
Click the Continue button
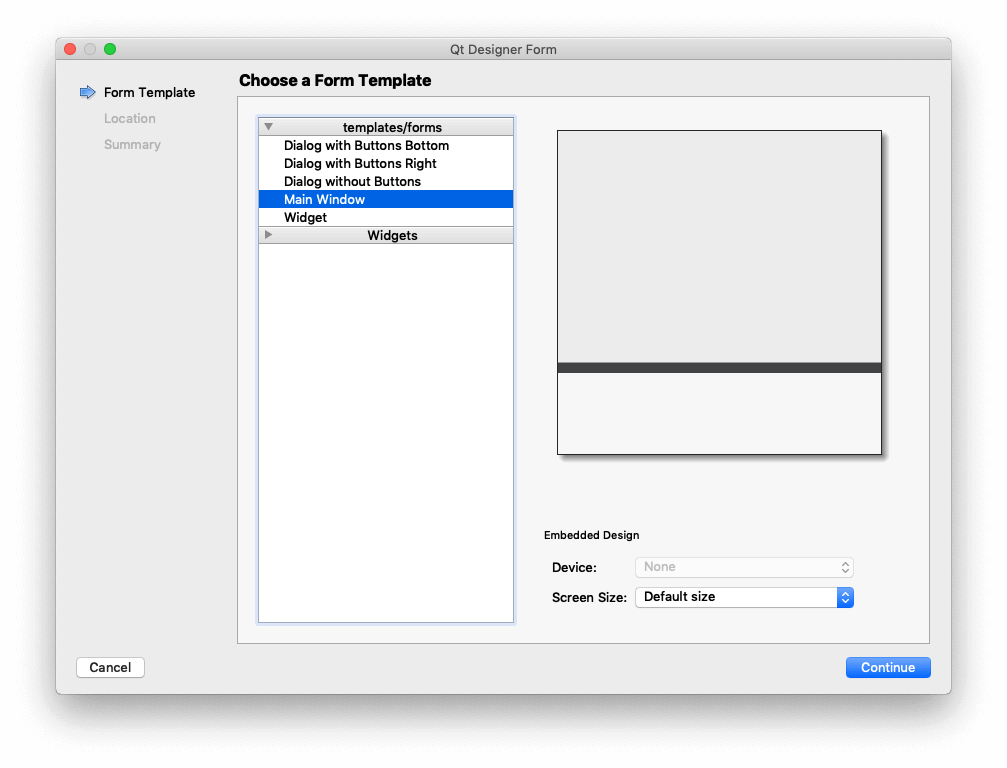pyautogui.click(x=888, y=667)
